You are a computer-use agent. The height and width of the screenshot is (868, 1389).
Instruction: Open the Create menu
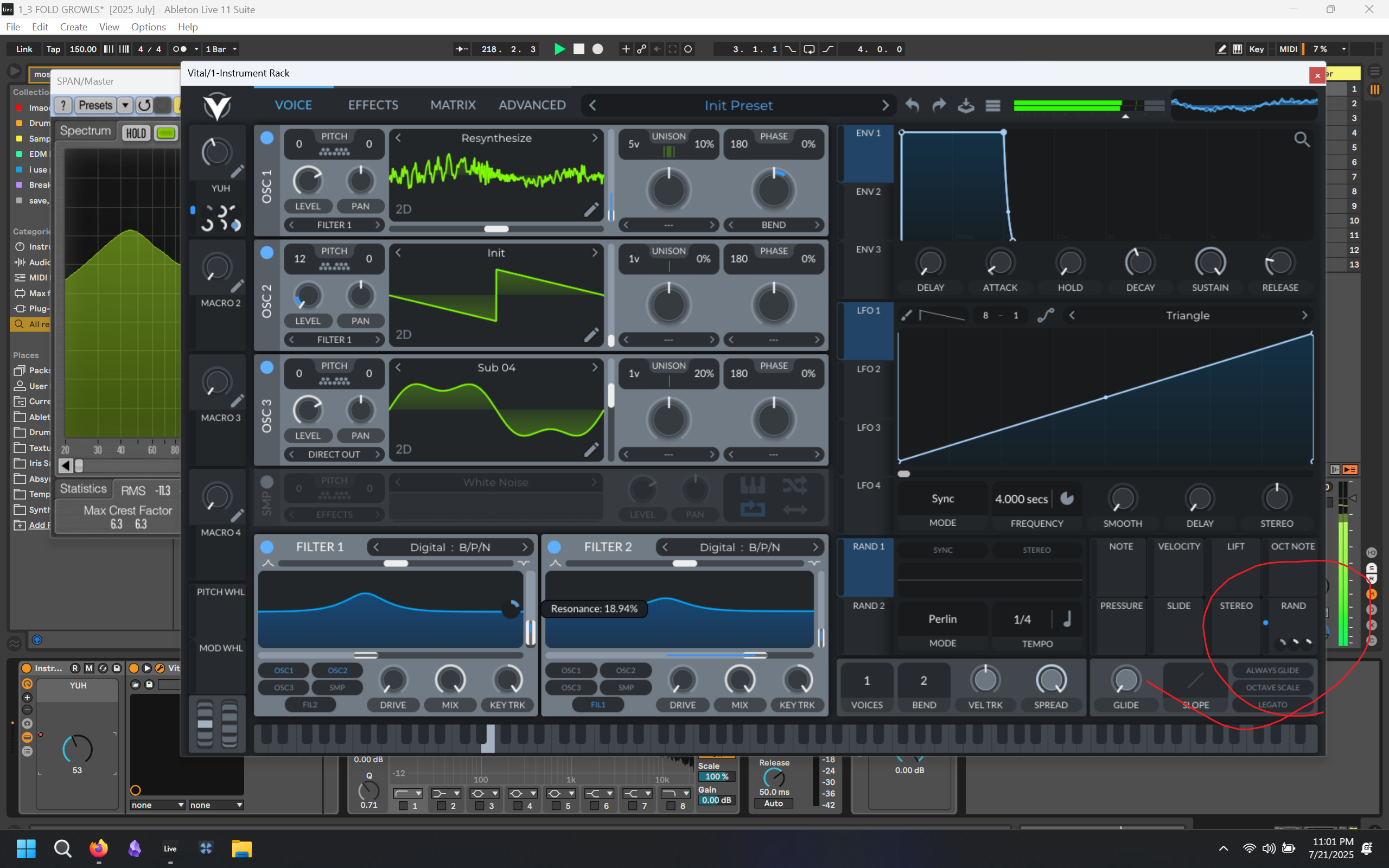(x=73, y=27)
